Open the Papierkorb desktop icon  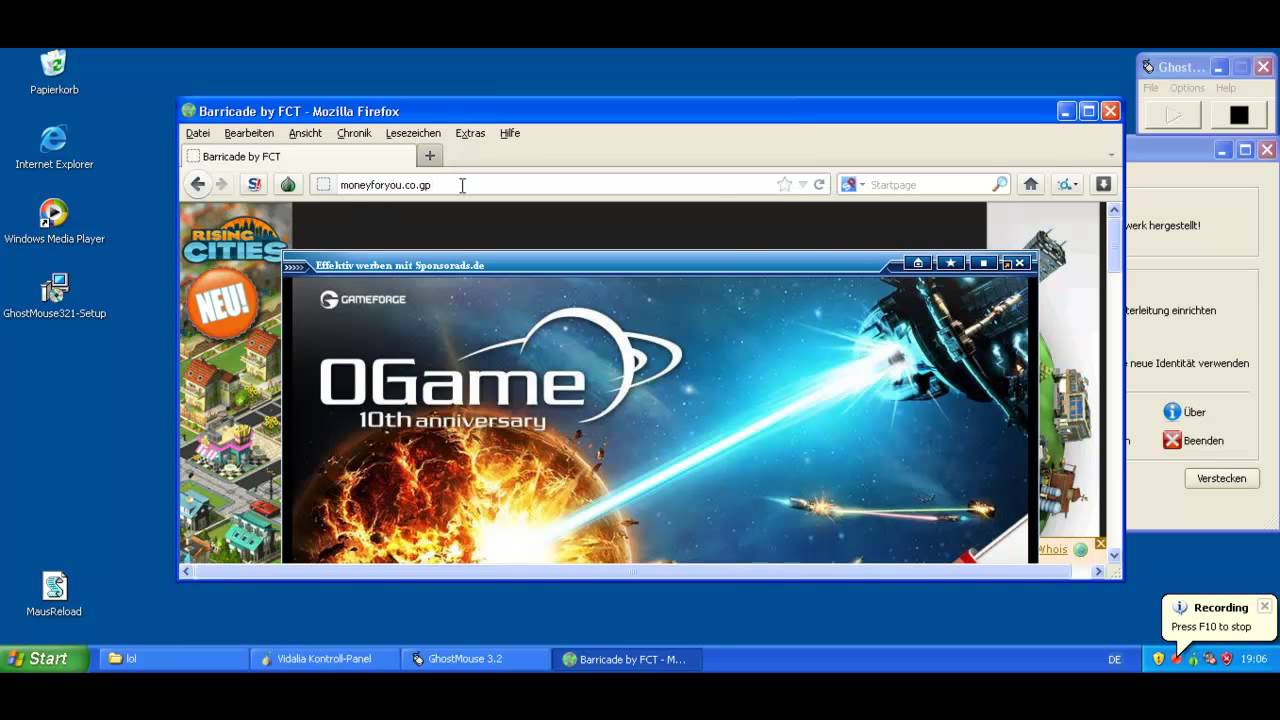pyautogui.click(x=54, y=72)
